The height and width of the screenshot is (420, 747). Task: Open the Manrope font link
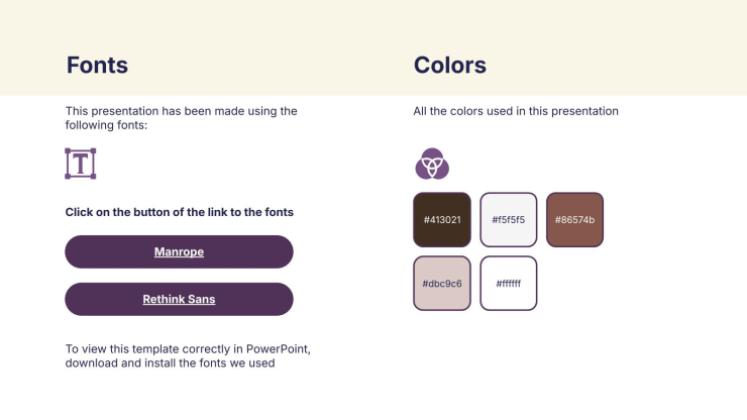(179, 252)
